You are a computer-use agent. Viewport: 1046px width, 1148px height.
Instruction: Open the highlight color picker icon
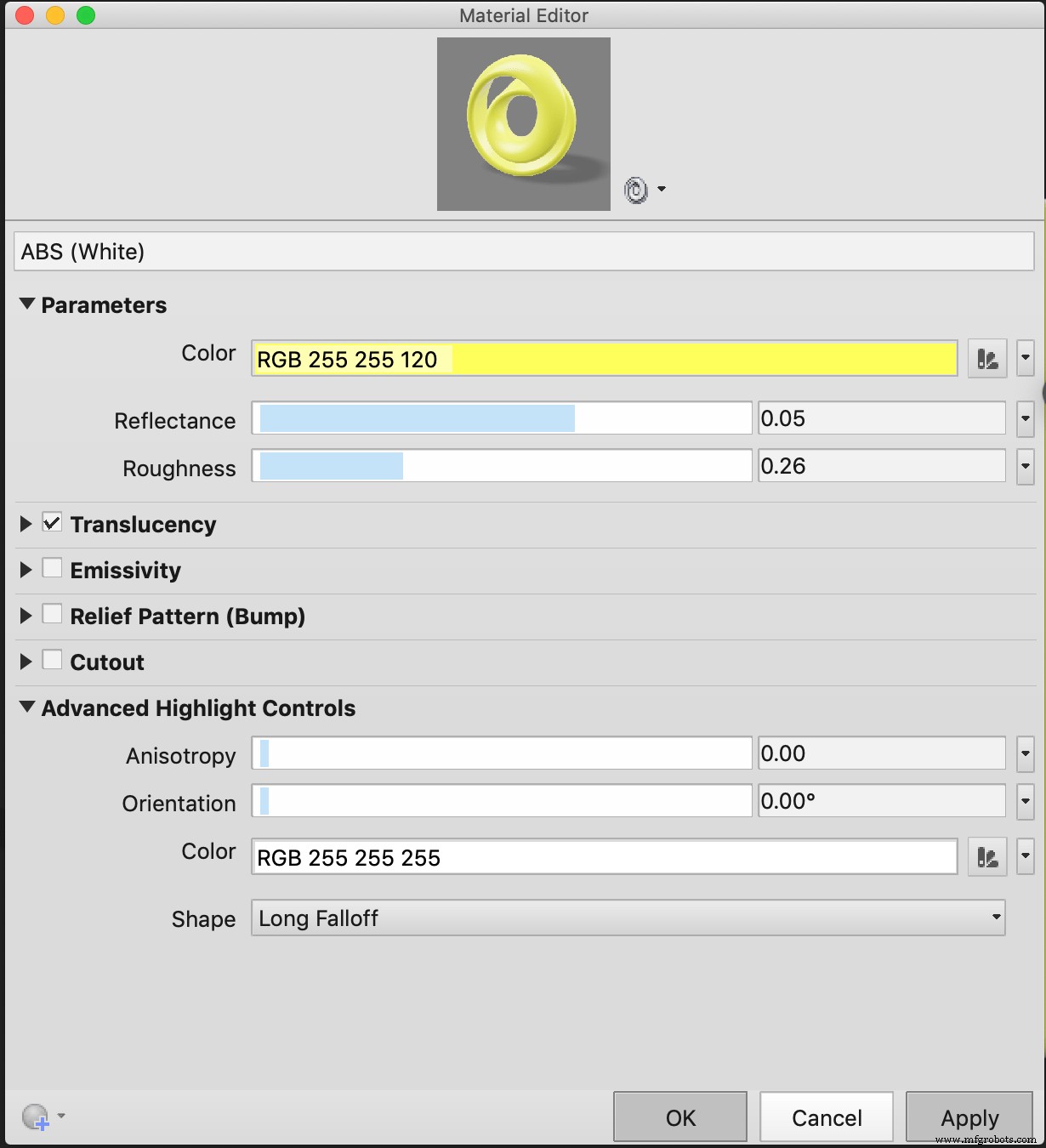pyautogui.click(x=987, y=857)
